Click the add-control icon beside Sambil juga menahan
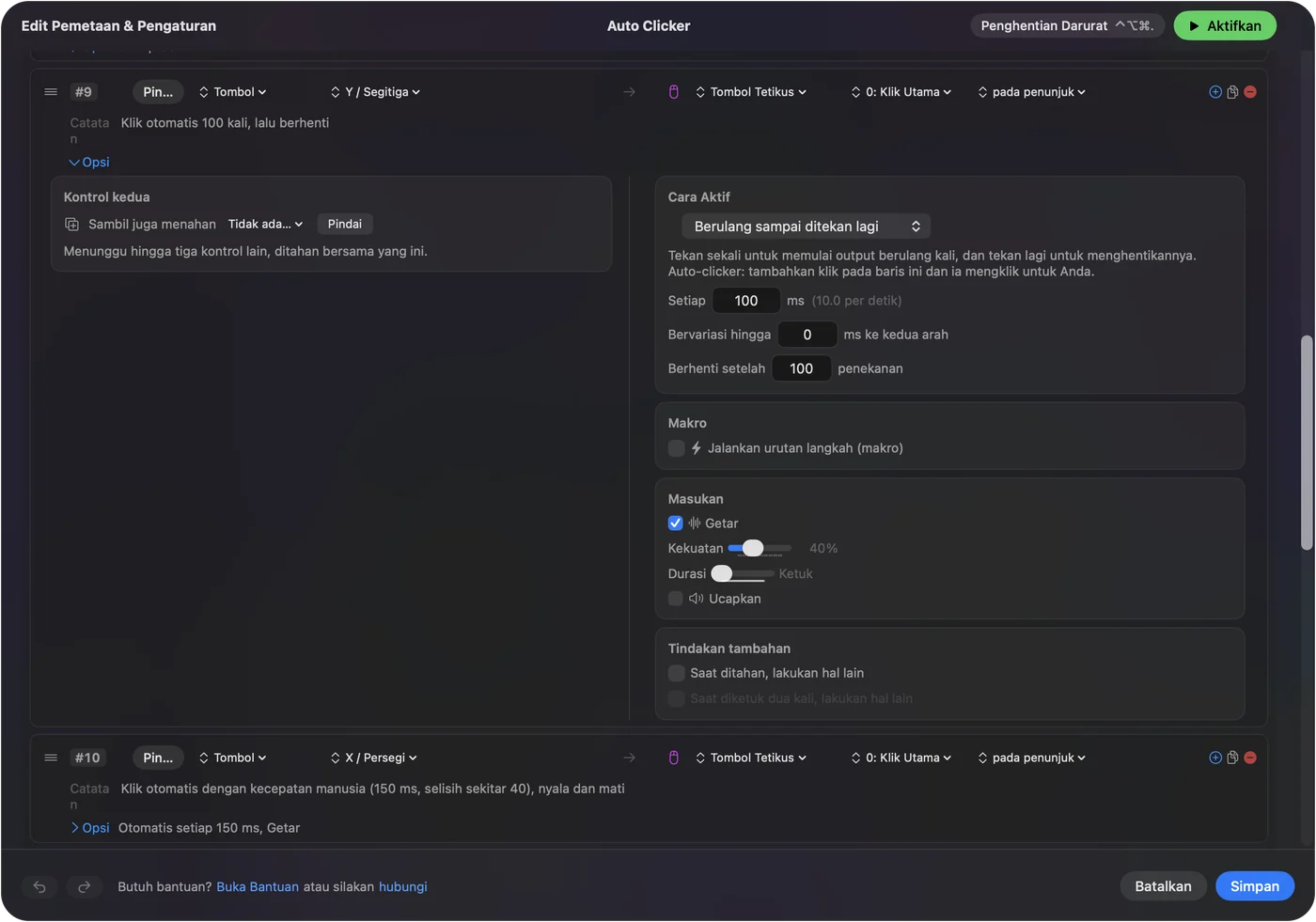Screen dimensions: 1316x922 coord(71,225)
